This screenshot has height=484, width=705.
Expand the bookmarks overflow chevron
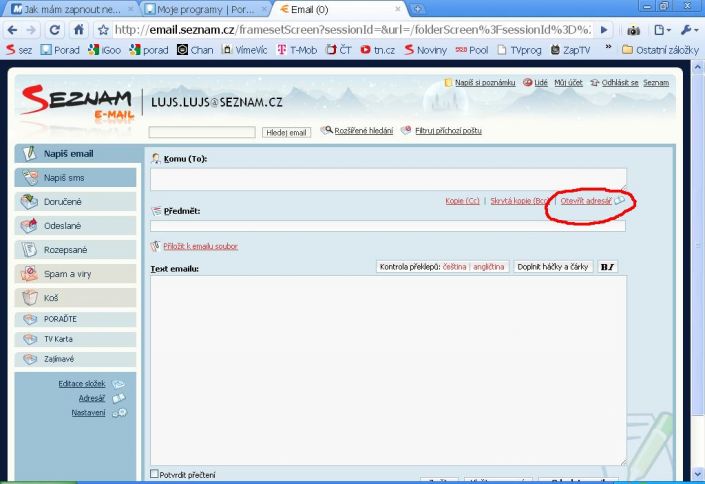[x=608, y=47]
